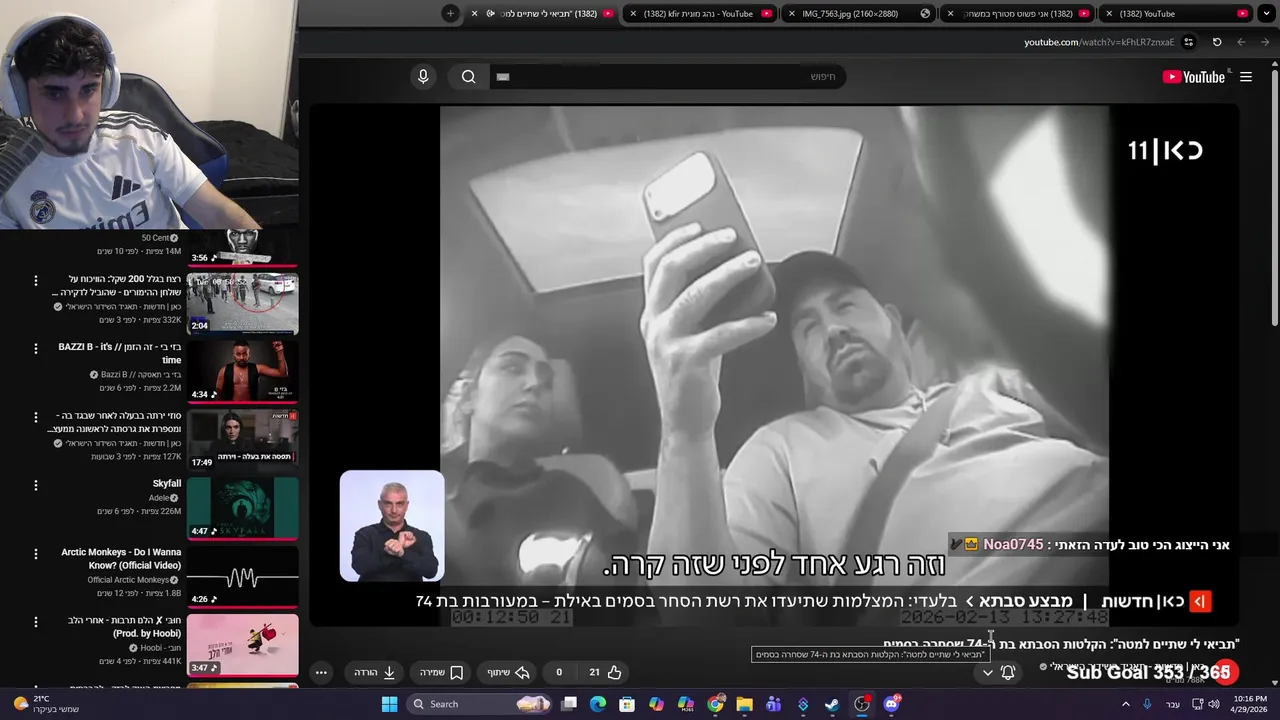
Task: Expand subscription notification options chevron
Action: [987, 673]
